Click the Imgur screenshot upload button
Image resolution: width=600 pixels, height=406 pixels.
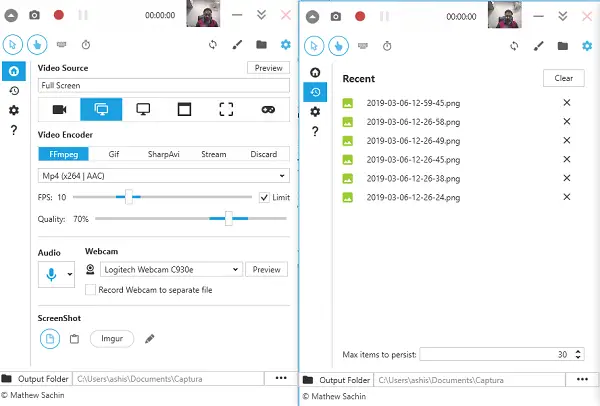pyautogui.click(x=112, y=339)
